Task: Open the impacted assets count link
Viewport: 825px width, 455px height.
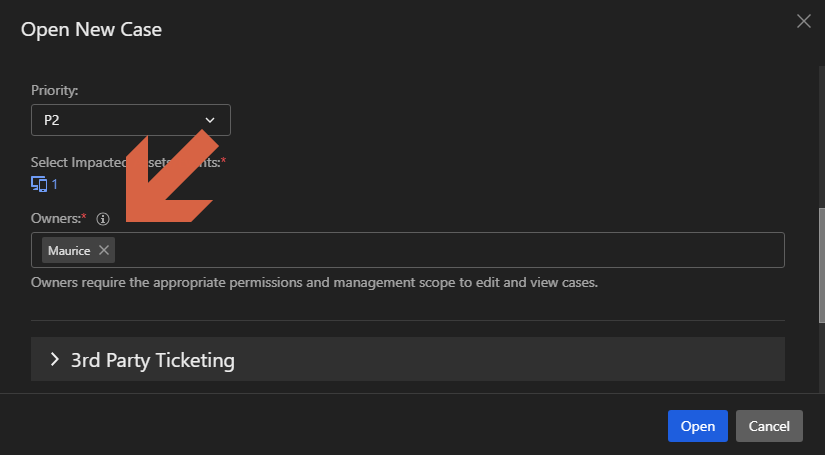Action: [x=55, y=184]
